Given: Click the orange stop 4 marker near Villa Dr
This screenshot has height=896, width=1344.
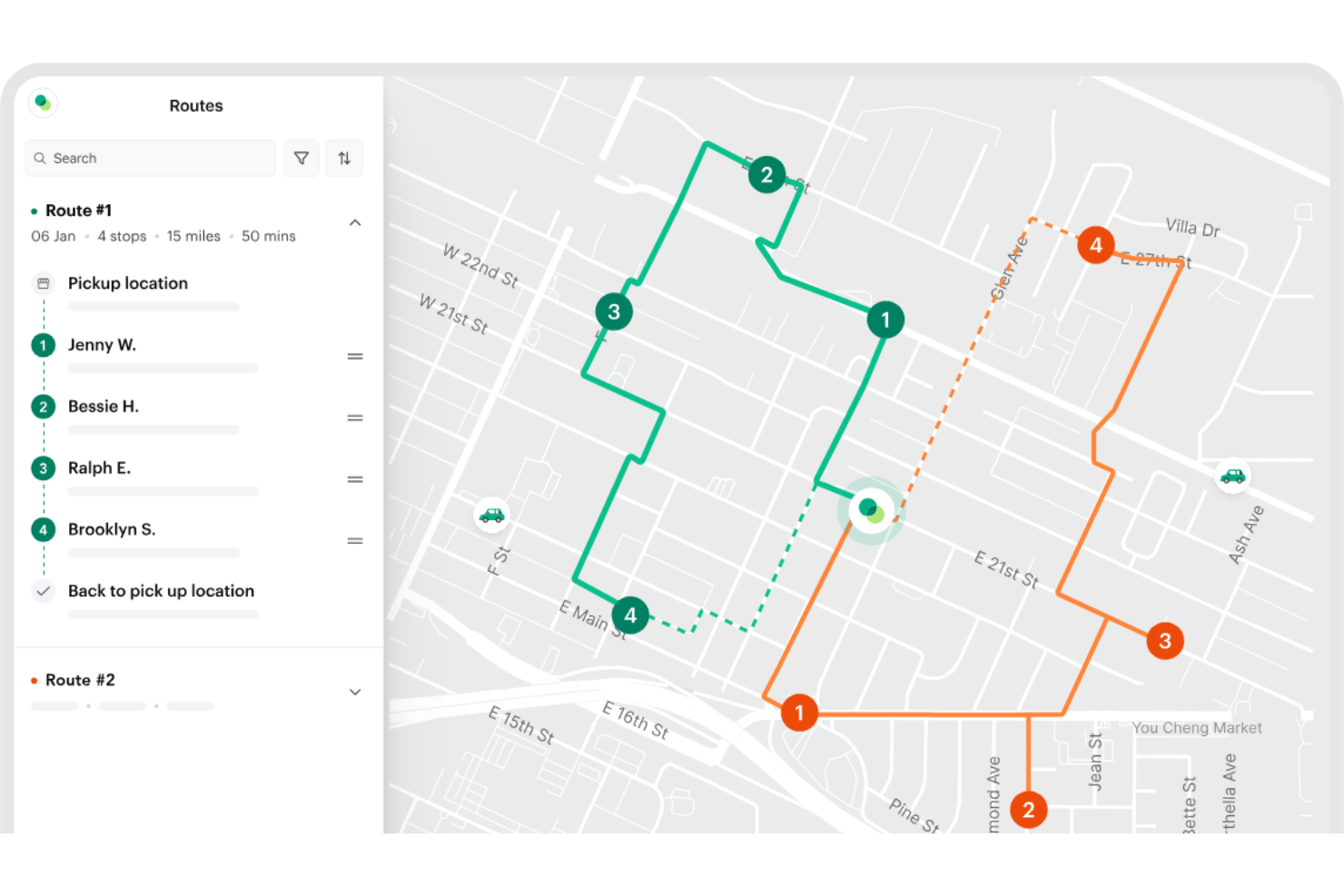Looking at the screenshot, I should click(1096, 245).
